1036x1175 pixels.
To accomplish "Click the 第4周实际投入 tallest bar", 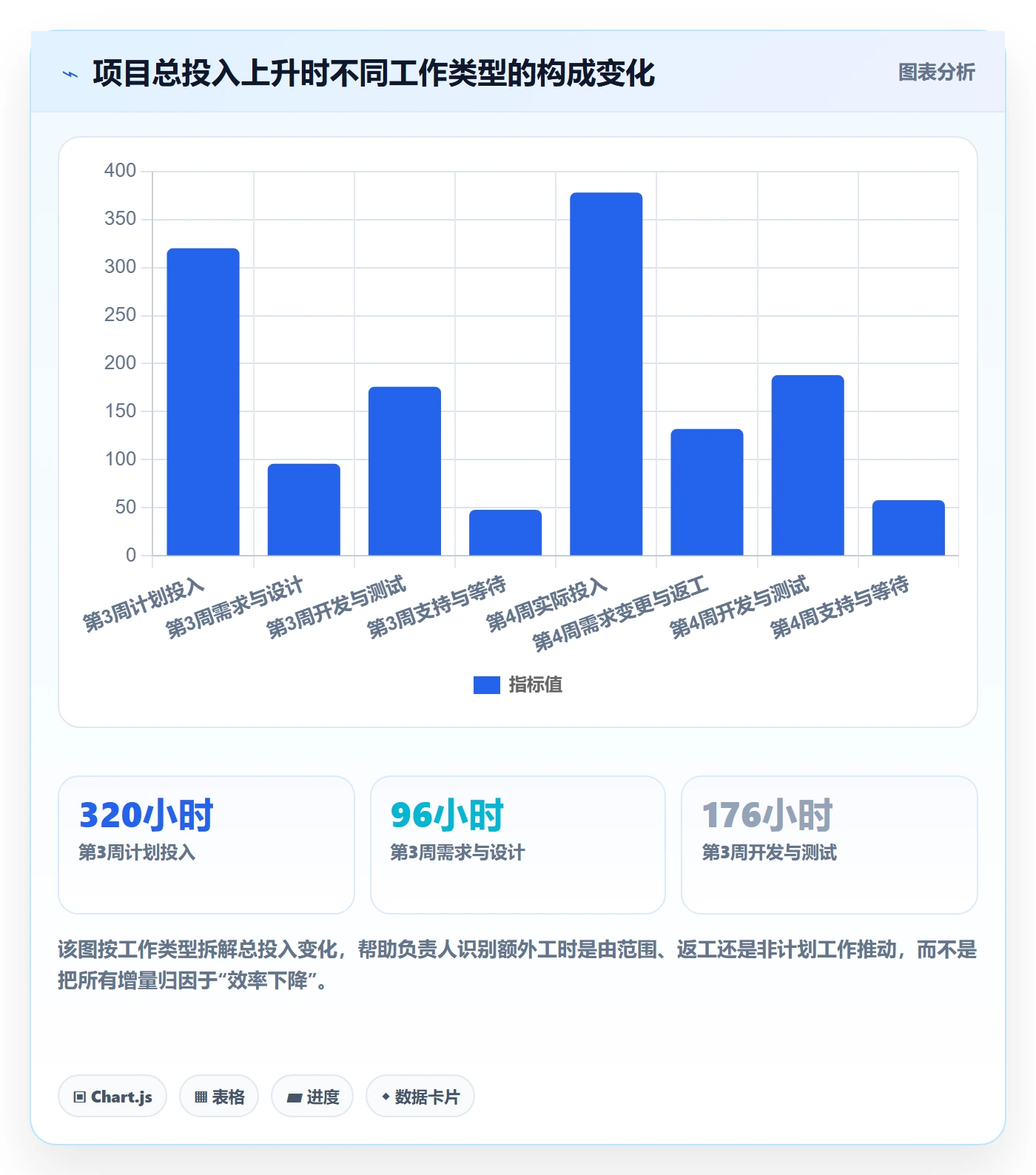I will pyautogui.click(x=606, y=374).
